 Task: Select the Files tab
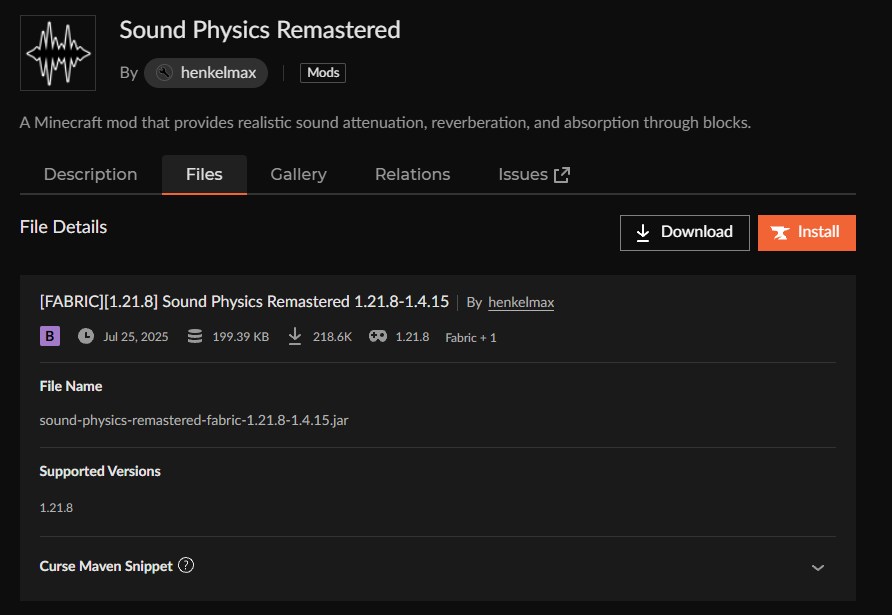click(x=204, y=174)
